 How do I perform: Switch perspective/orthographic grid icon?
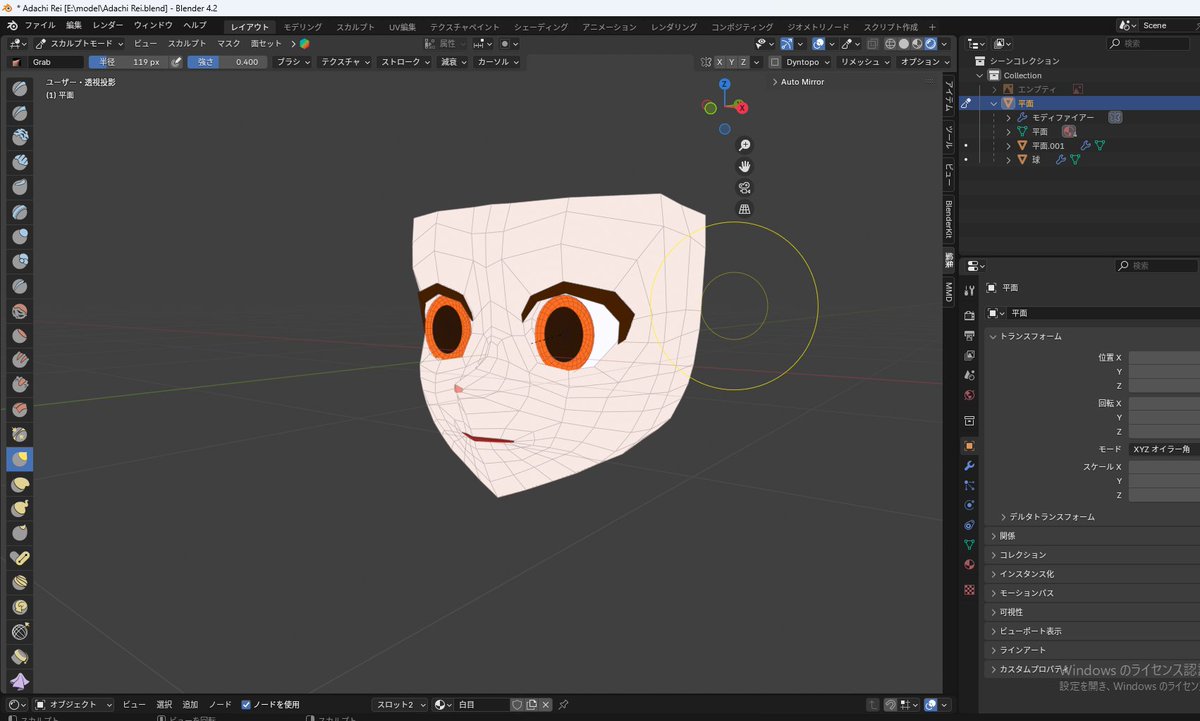pos(744,209)
